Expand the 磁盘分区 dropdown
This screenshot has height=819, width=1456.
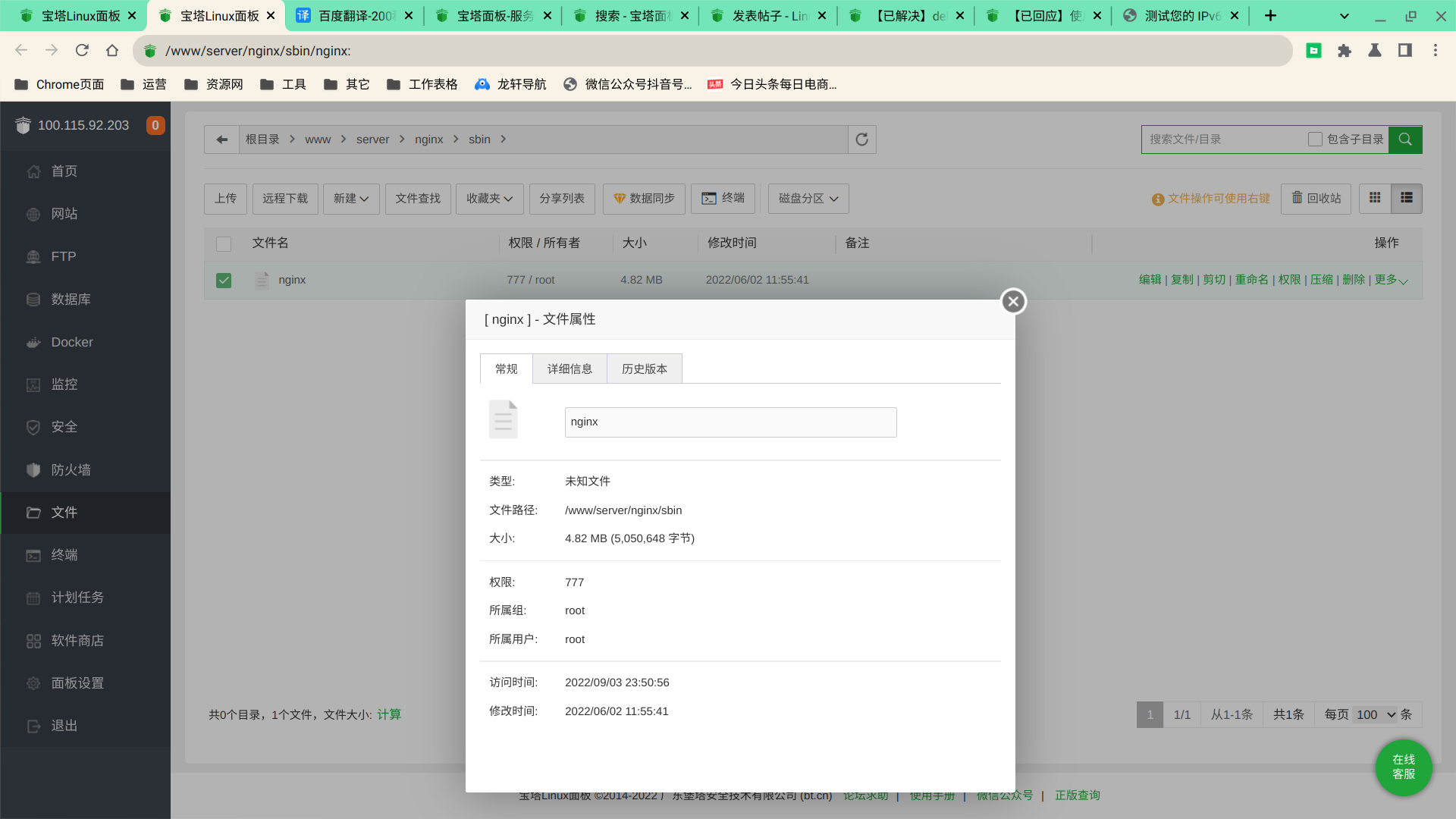[x=808, y=199]
